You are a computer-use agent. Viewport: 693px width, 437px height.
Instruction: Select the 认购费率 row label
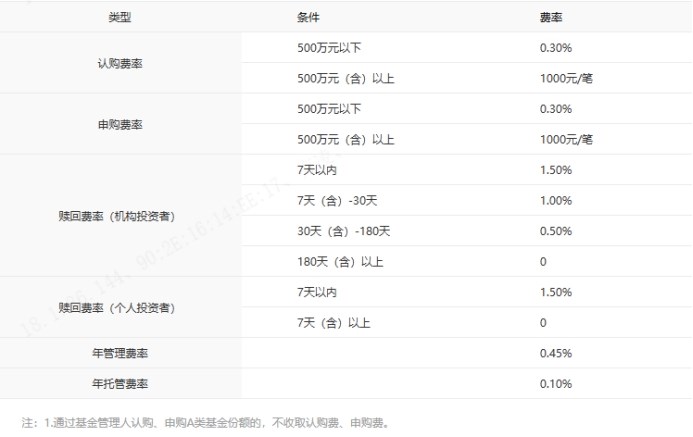tap(119, 63)
